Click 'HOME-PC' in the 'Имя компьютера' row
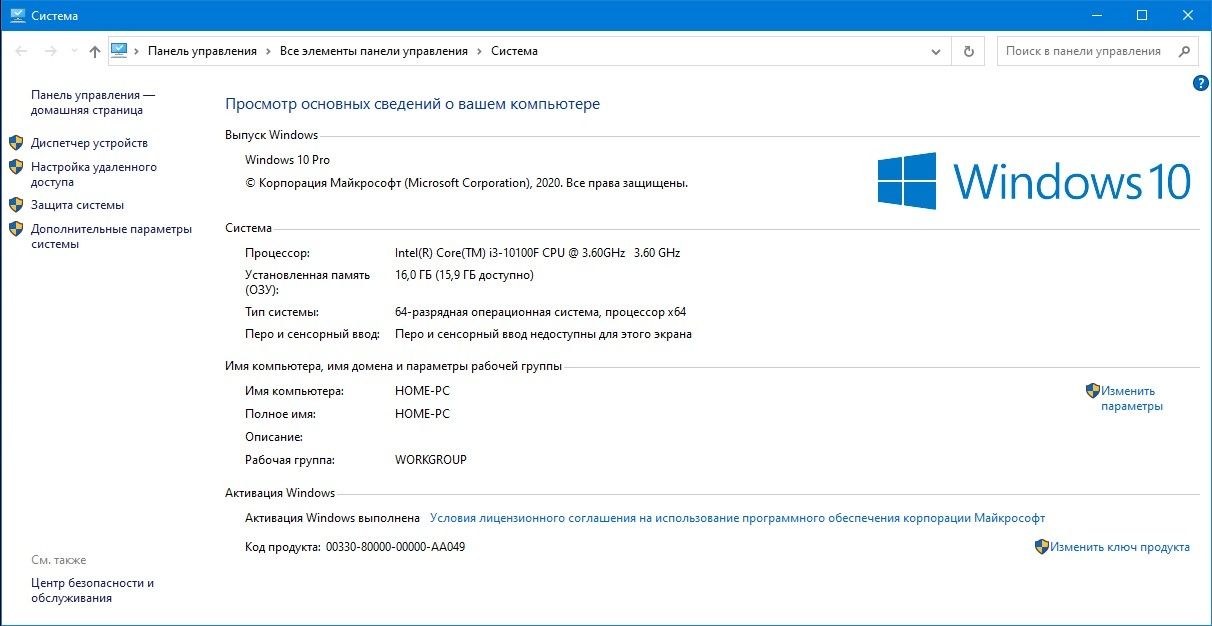1212x626 pixels. [422, 391]
